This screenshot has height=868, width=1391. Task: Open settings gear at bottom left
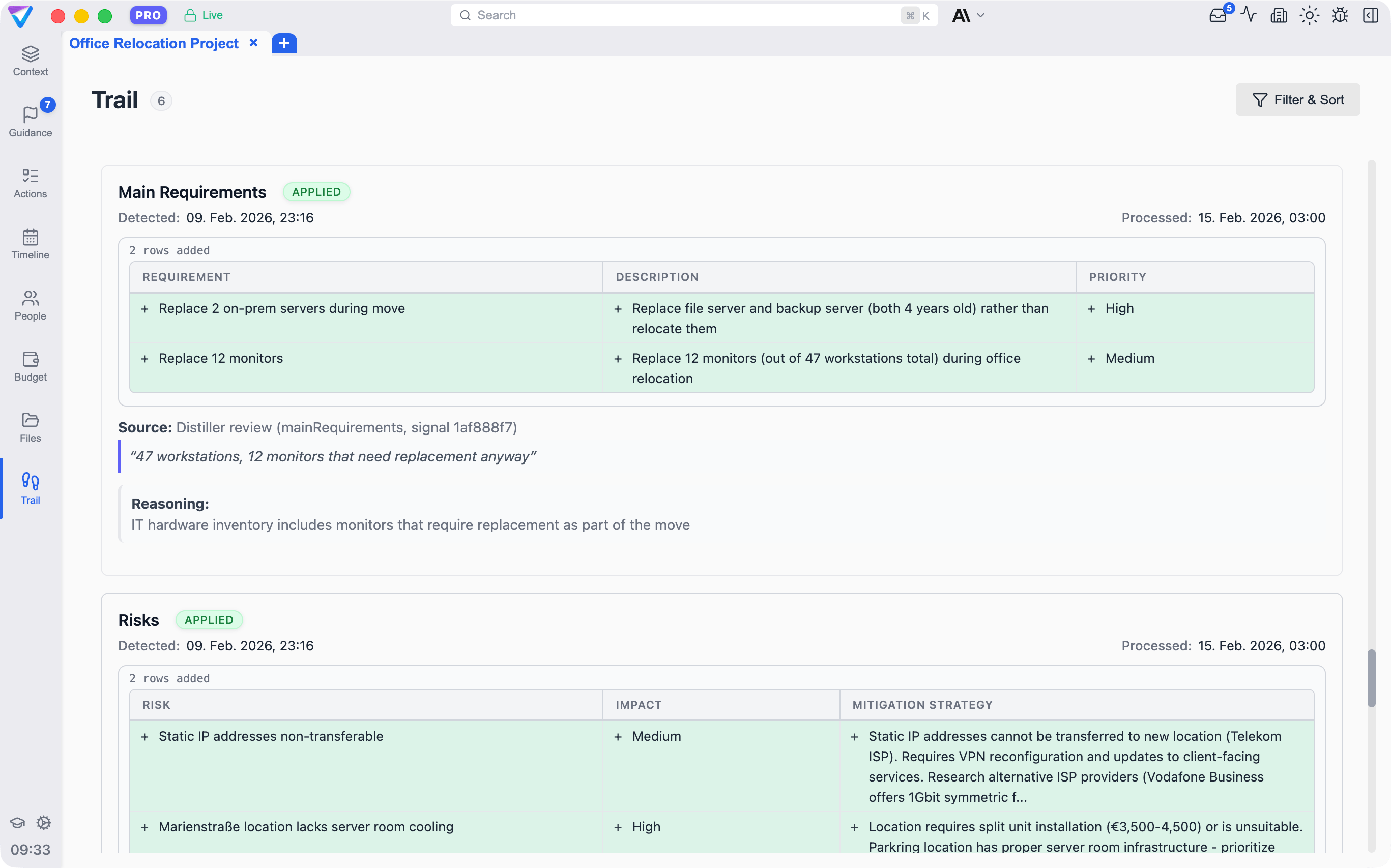[44, 822]
